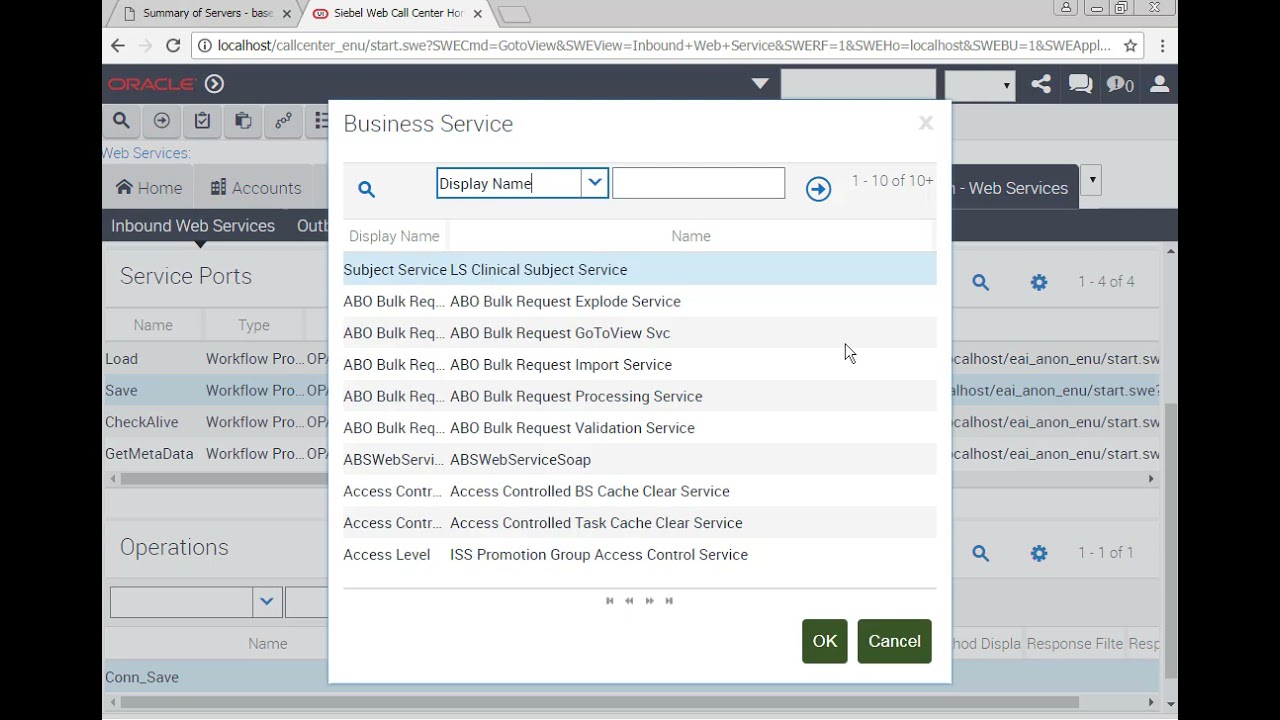Reload the browser page
This screenshot has height=720, width=1280.
pos(173,45)
